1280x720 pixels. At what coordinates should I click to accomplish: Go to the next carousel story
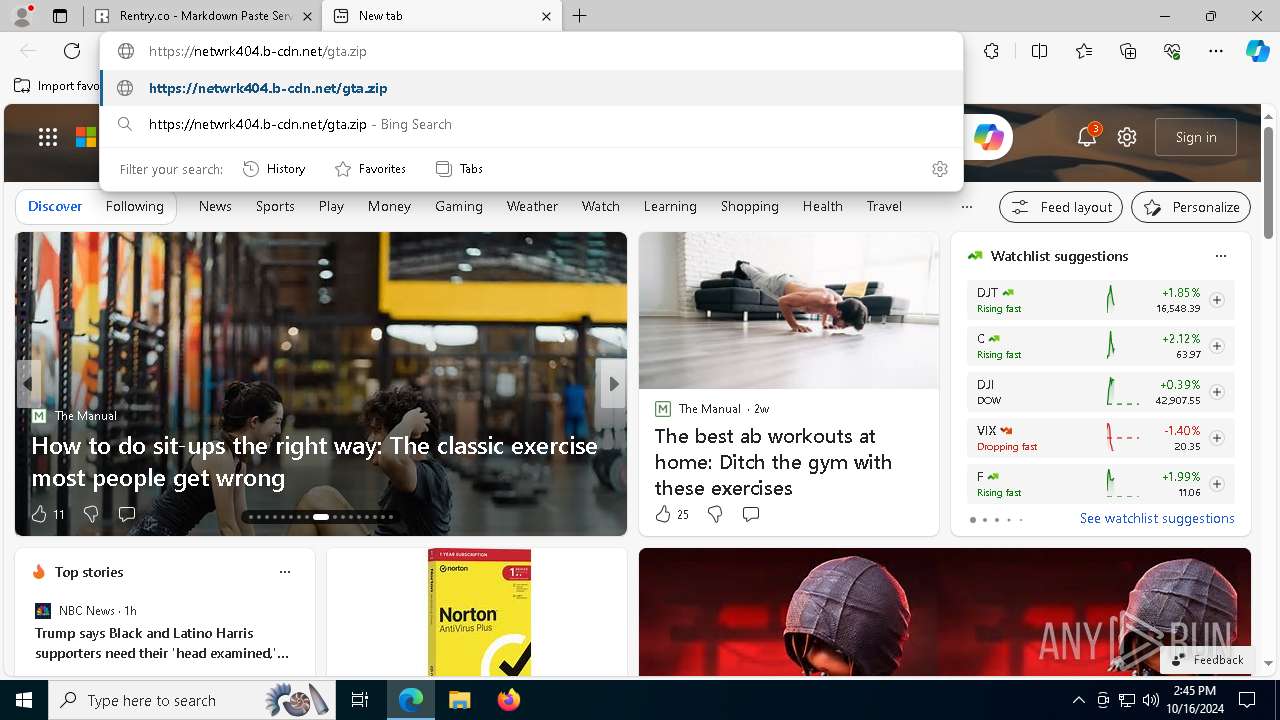tap(613, 384)
